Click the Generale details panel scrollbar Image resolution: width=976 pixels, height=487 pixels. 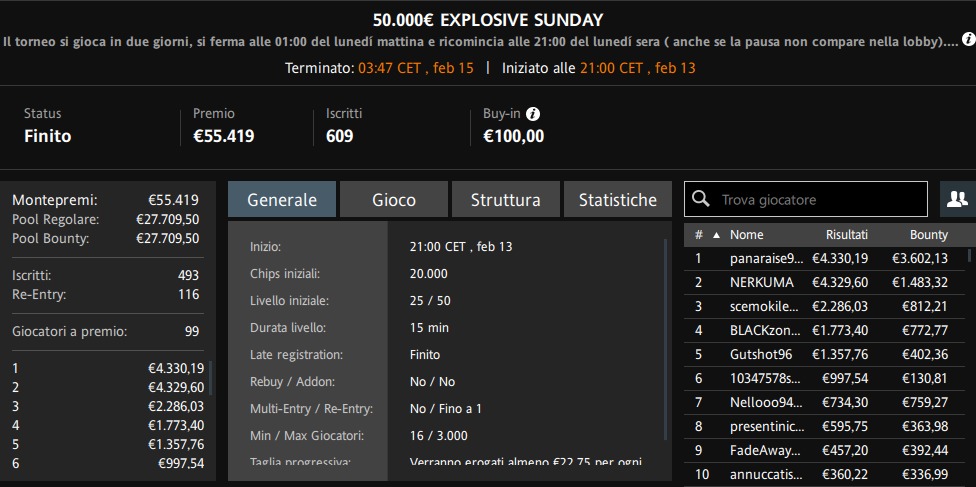coord(665,340)
